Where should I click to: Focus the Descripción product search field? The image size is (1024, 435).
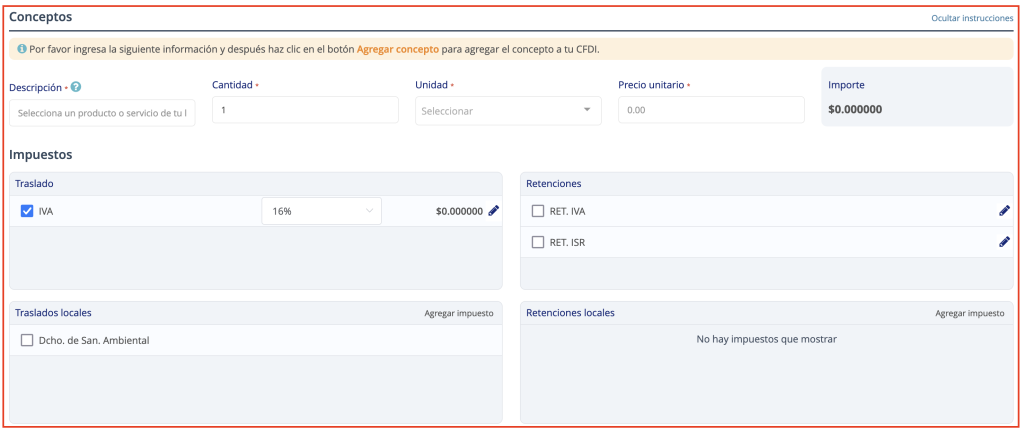pos(102,112)
